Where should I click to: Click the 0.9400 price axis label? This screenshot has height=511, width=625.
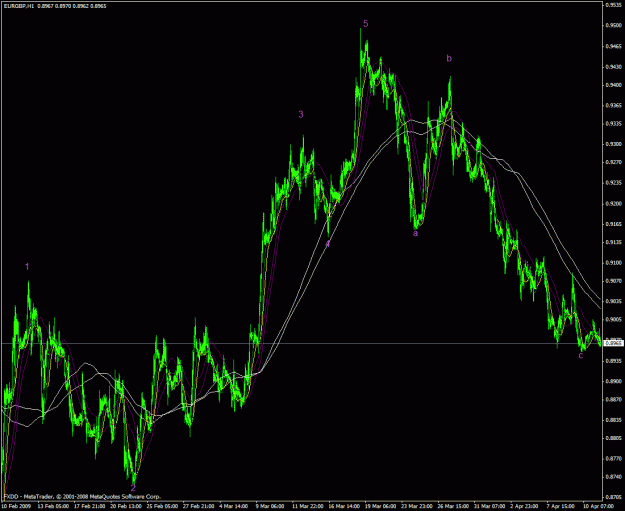click(614, 85)
